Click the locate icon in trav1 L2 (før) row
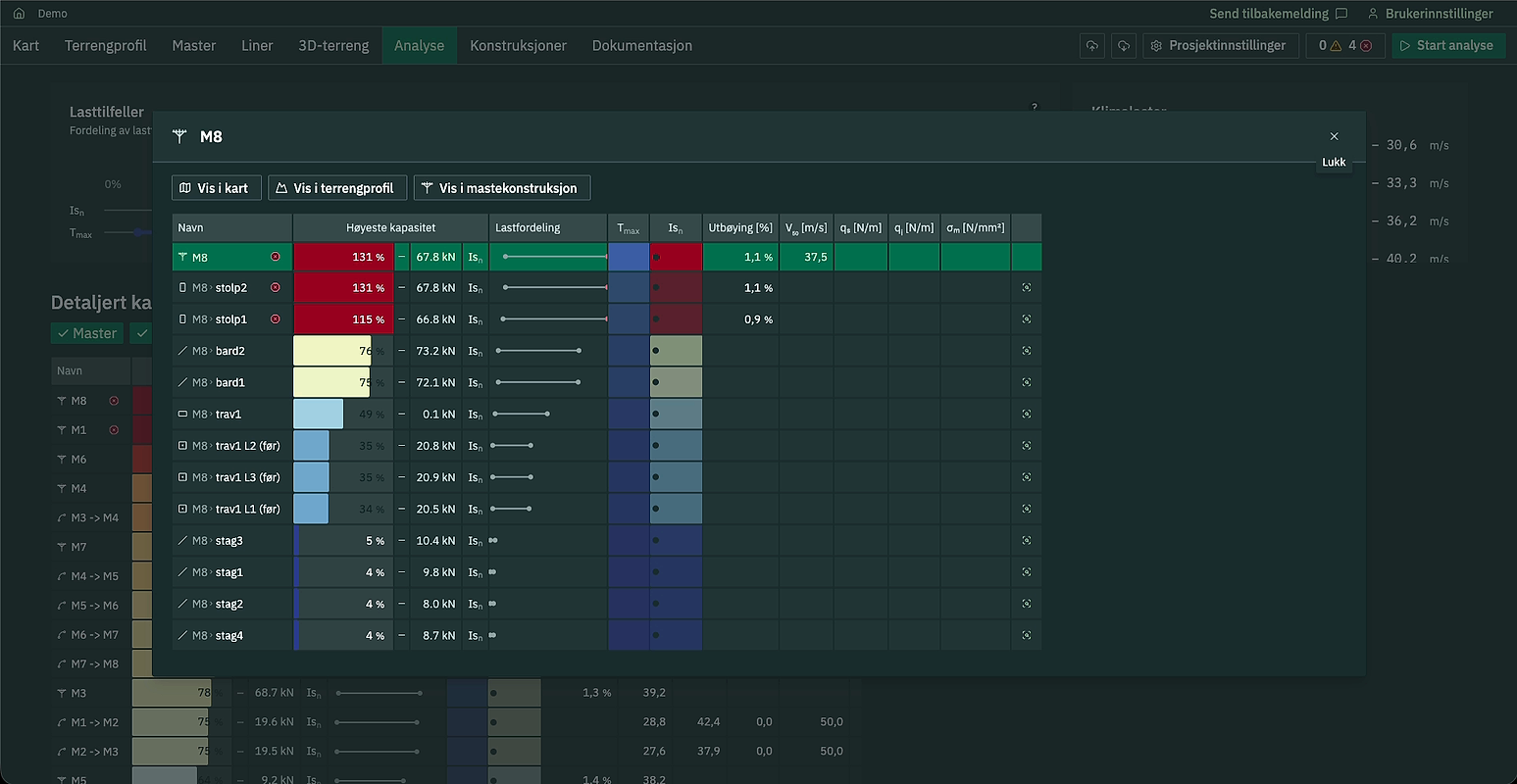 point(1027,446)
